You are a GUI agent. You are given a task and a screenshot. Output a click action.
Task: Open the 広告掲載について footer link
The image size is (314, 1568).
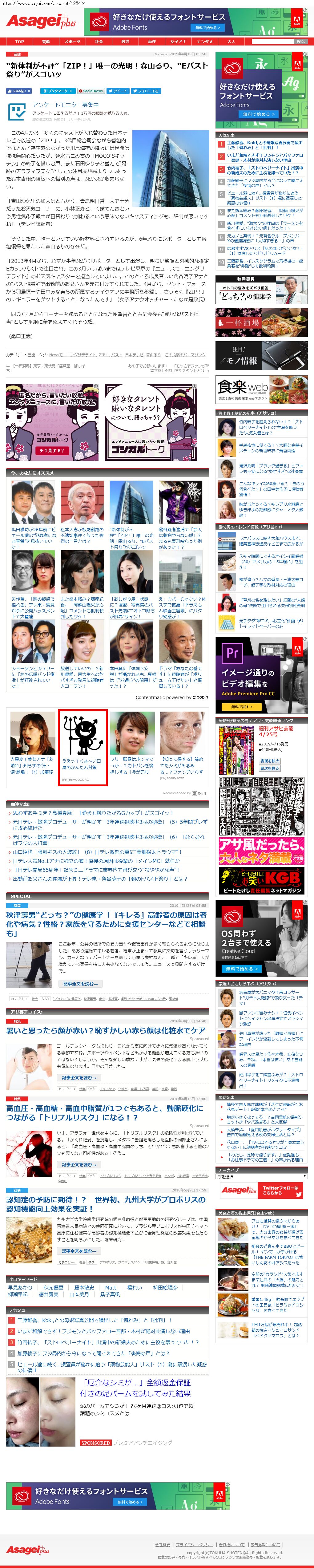click(x=266, y=1544)
